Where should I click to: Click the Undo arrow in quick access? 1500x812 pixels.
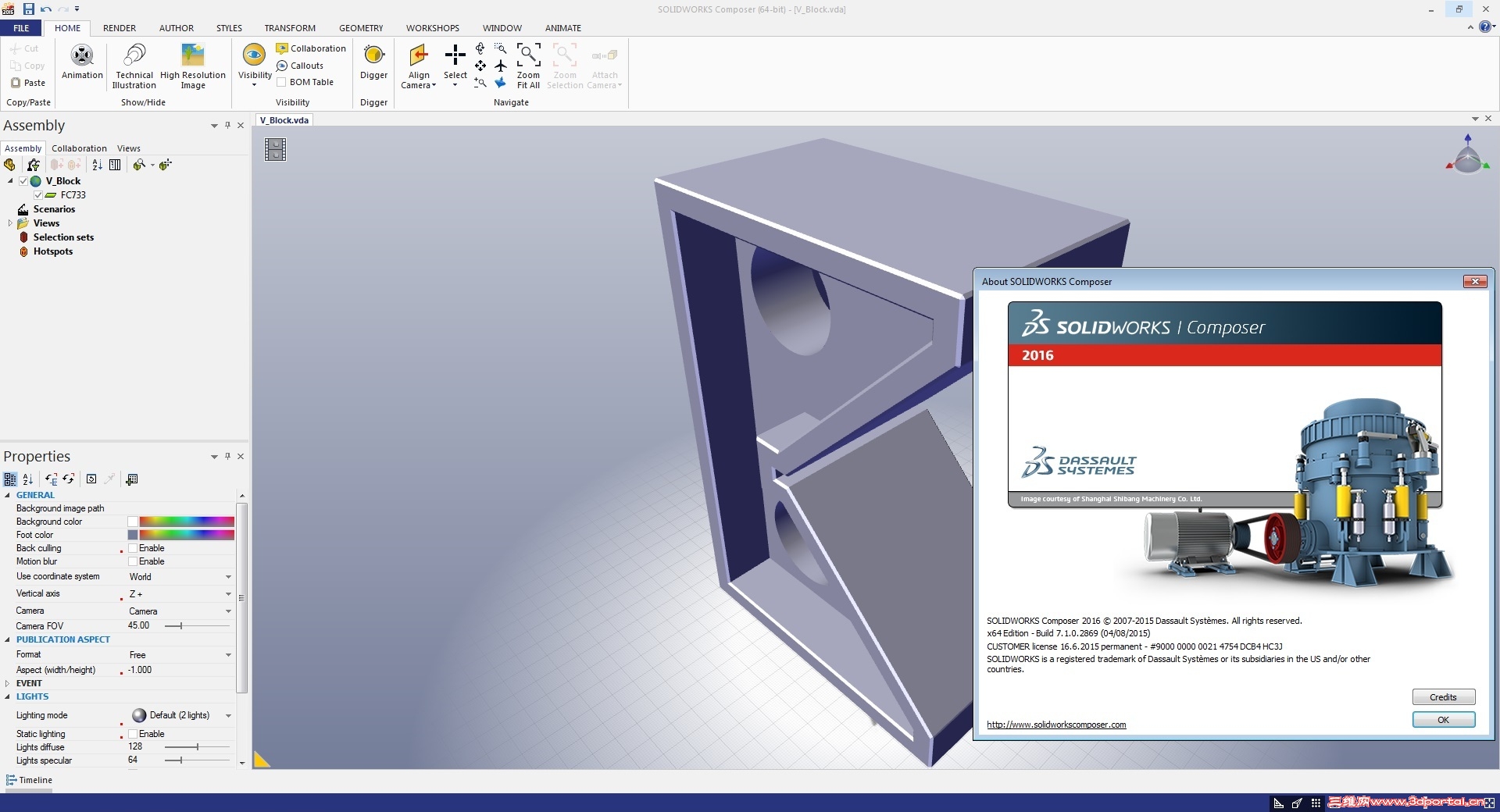[x=46, y=9]
